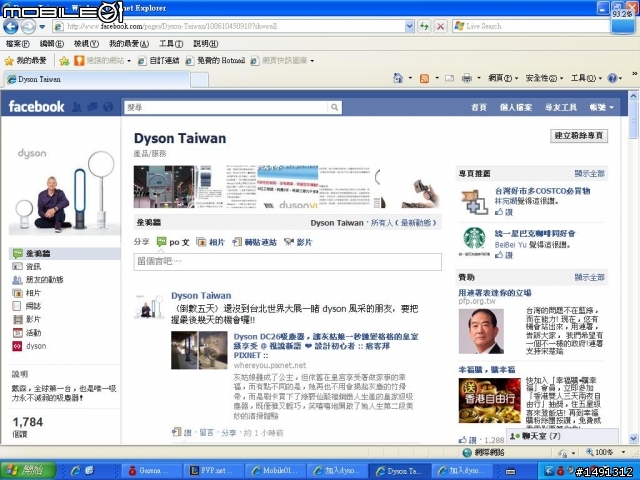
Task: Open the 帳號 account dropdown
Action: click(x=602, y=107)
